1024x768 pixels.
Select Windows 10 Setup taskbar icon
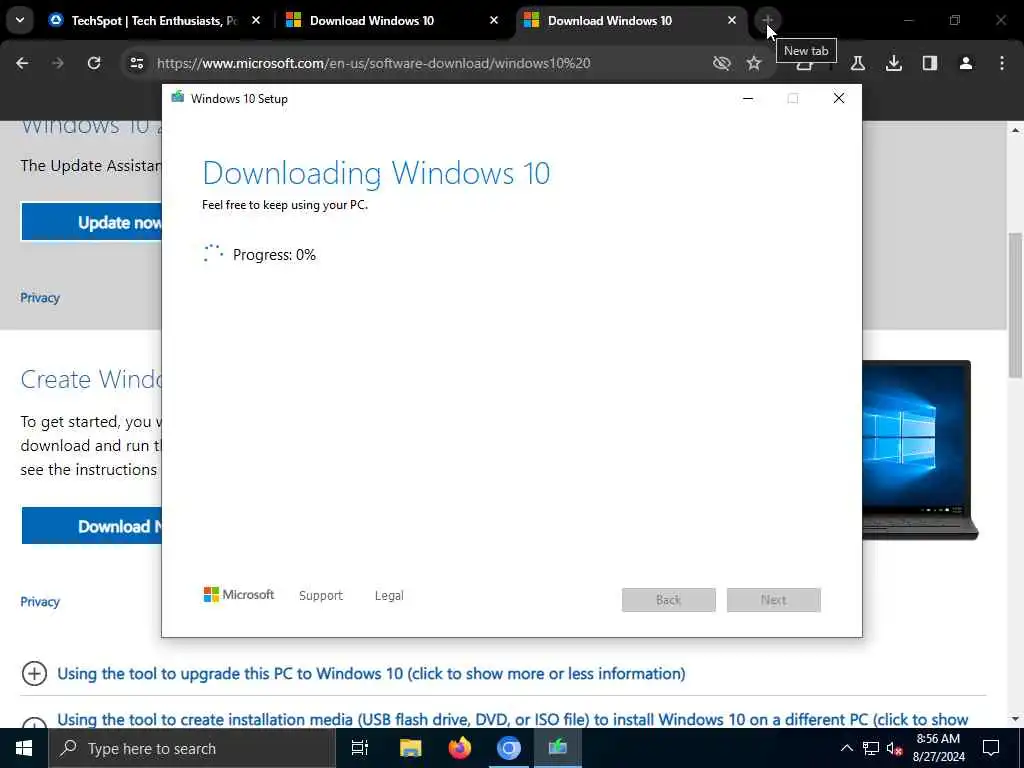(558, 748)
